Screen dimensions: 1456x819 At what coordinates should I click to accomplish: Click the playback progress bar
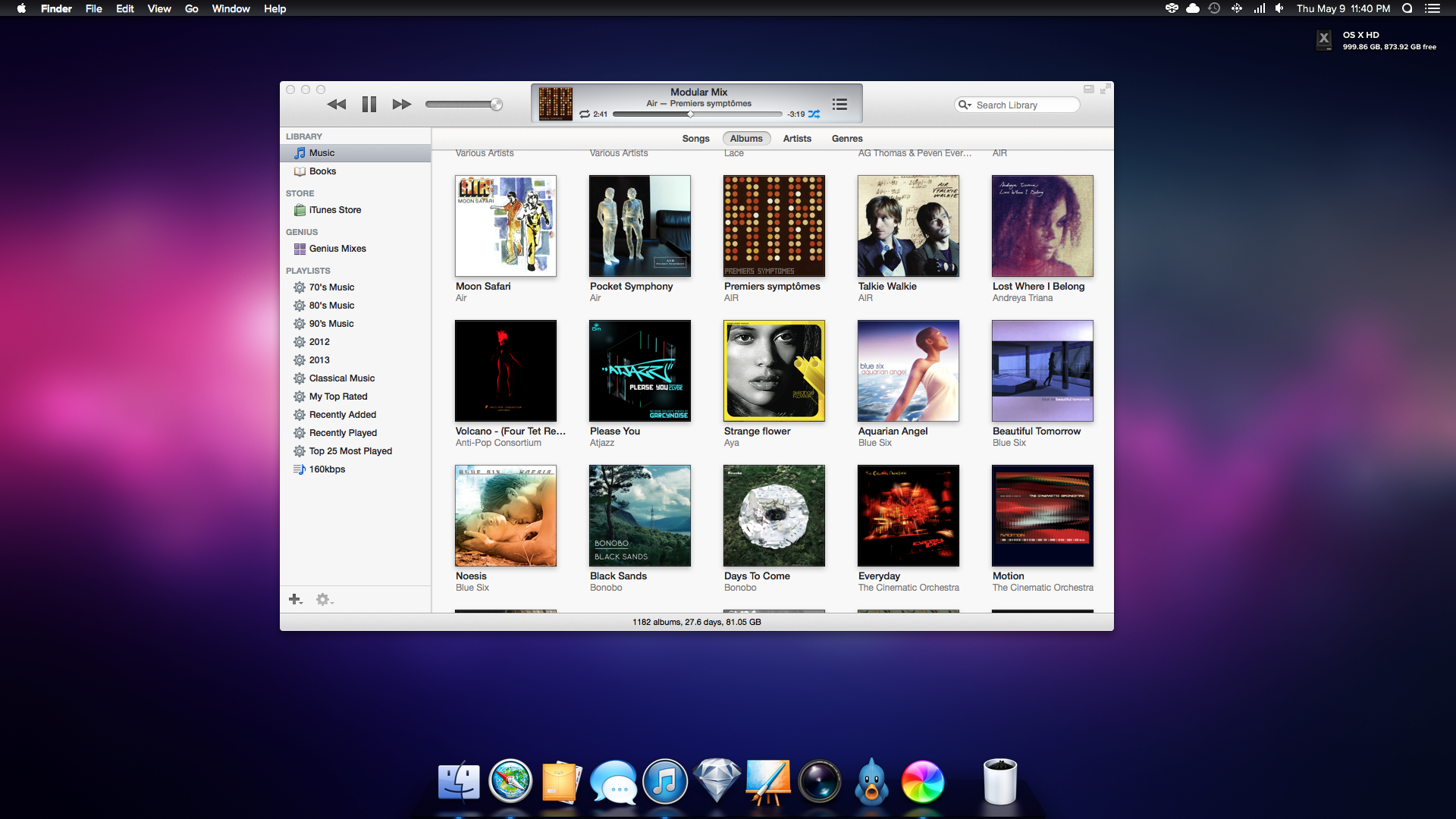click(697, 115)
